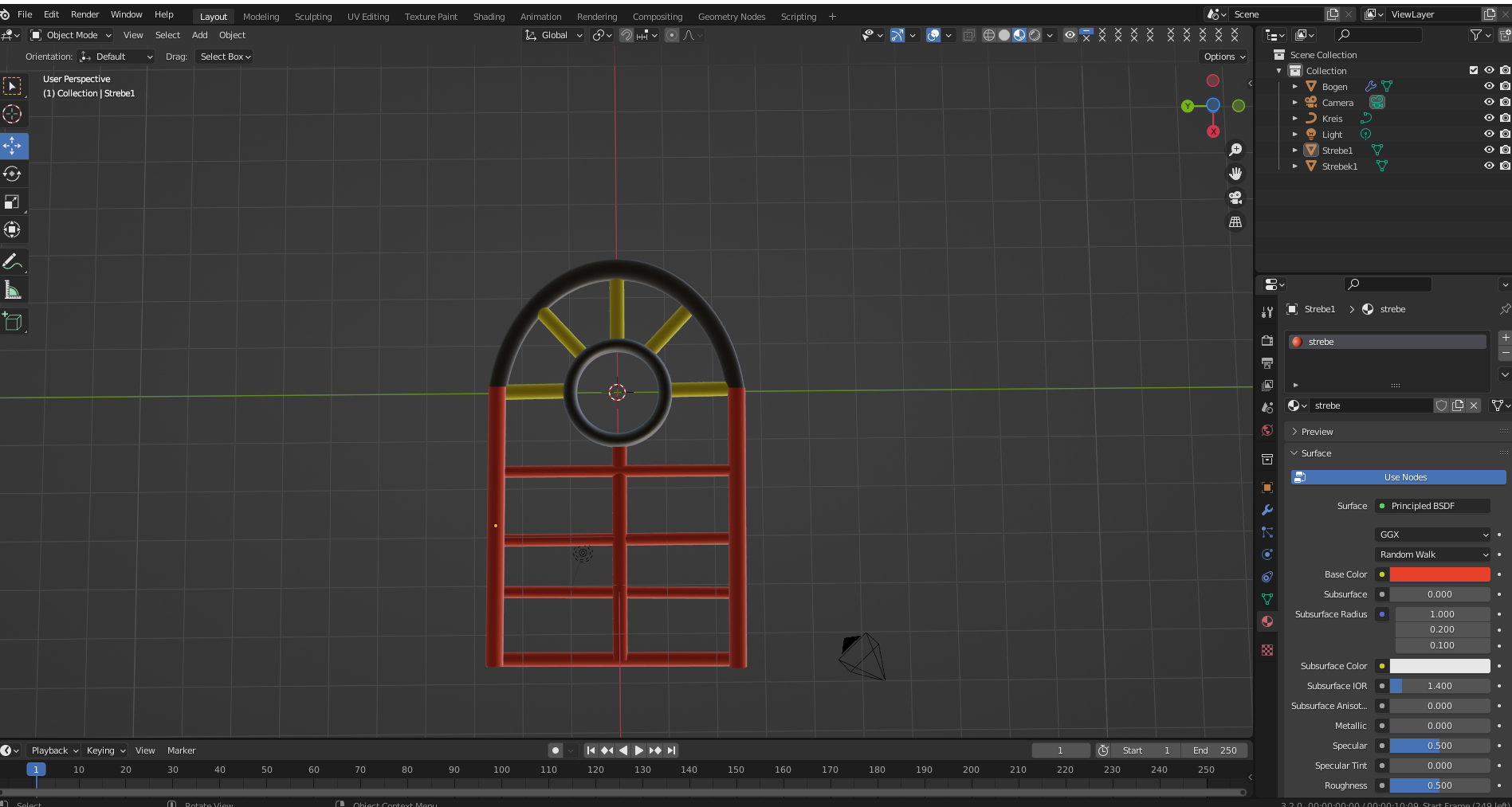Switch to orthographic/perspective grid view icon
The width and height of the screenshot is (1512, 807).
[1235, 222]
